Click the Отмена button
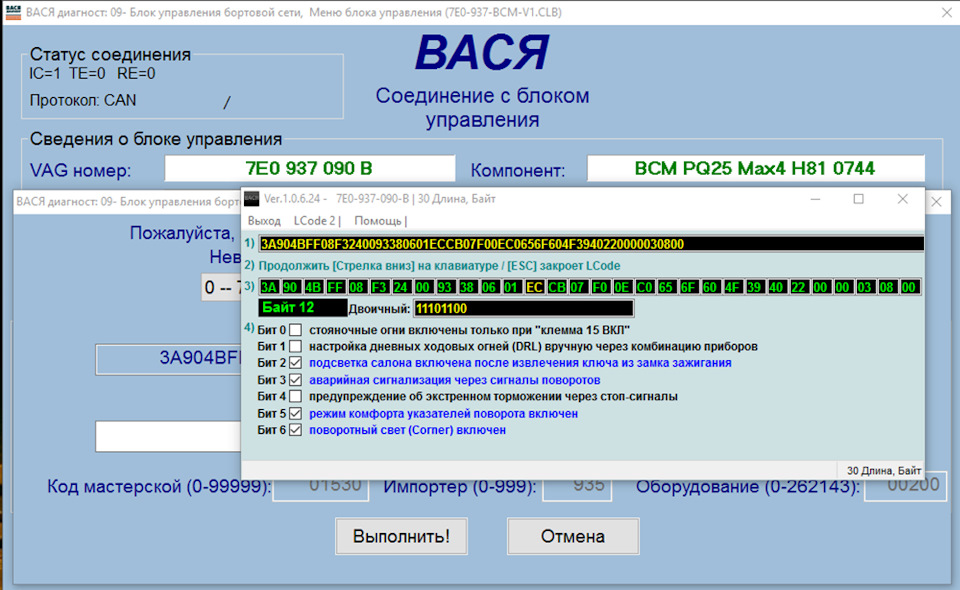Screen dimensions: 960x590 573,536
